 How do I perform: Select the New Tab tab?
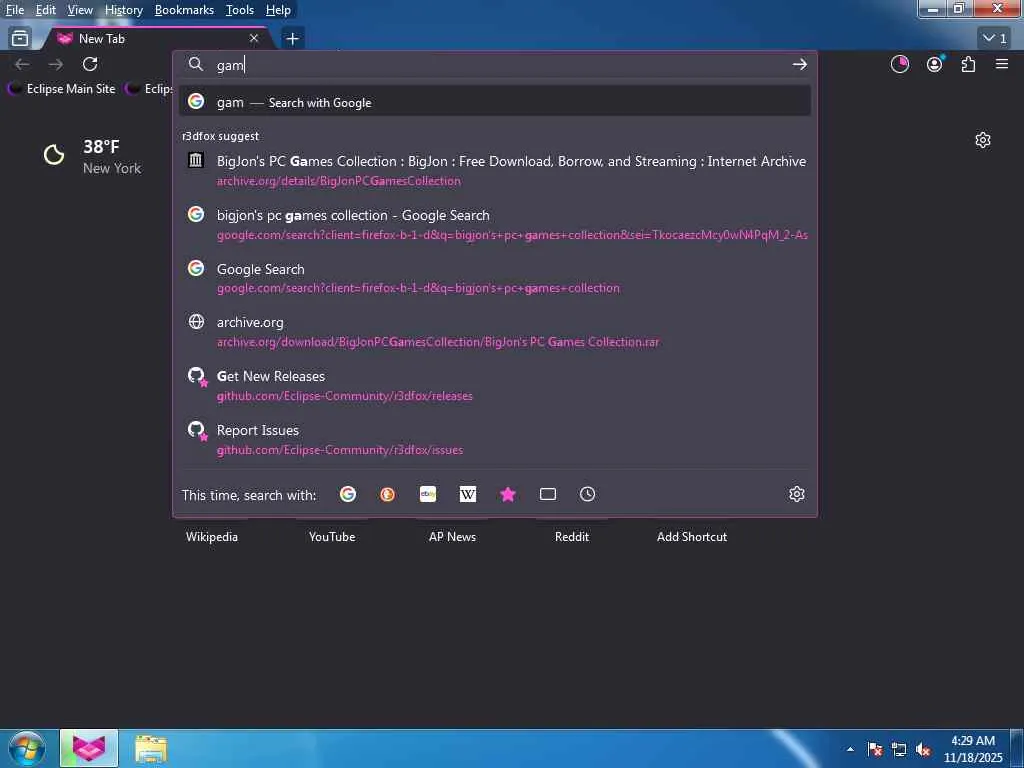click(157, 39)
